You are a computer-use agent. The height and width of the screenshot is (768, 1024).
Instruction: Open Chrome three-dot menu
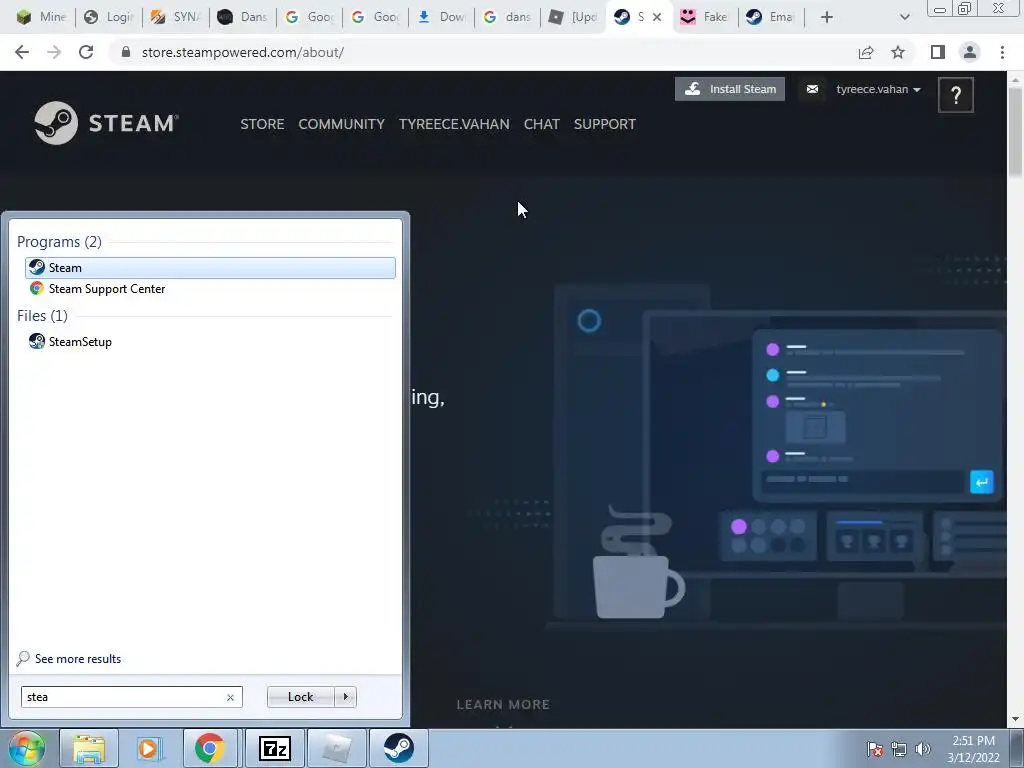click(x=1002, y=52)
